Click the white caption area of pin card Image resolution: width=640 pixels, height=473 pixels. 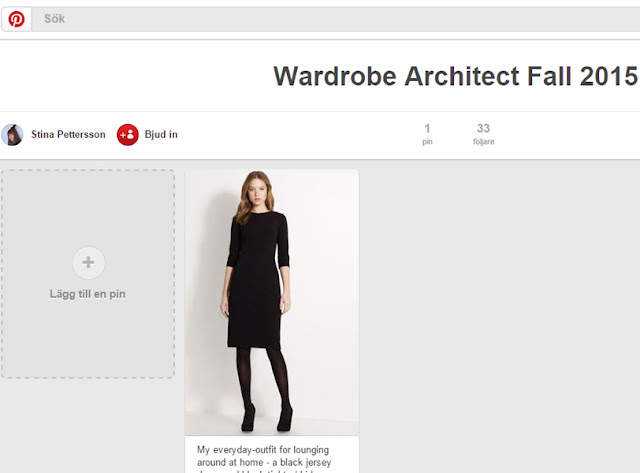(272, 454)
